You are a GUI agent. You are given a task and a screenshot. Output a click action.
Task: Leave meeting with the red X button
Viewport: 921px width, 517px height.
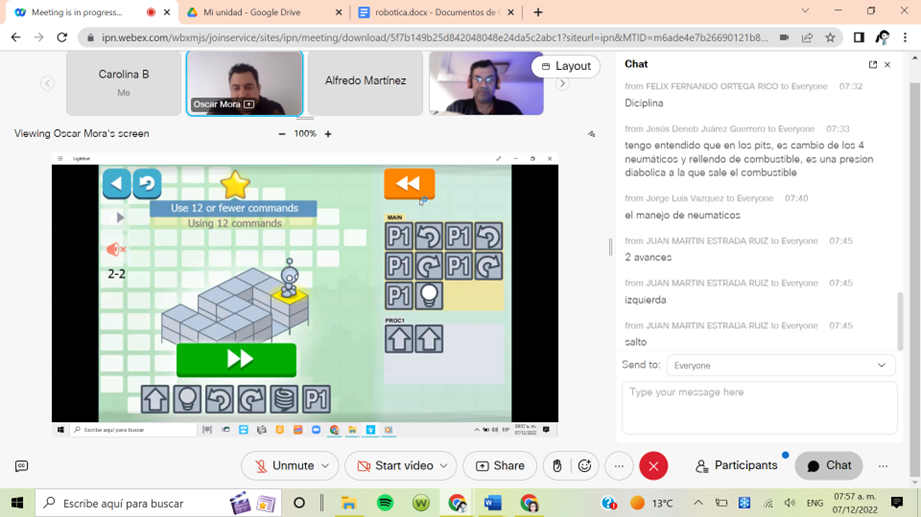tap(653, 466)
